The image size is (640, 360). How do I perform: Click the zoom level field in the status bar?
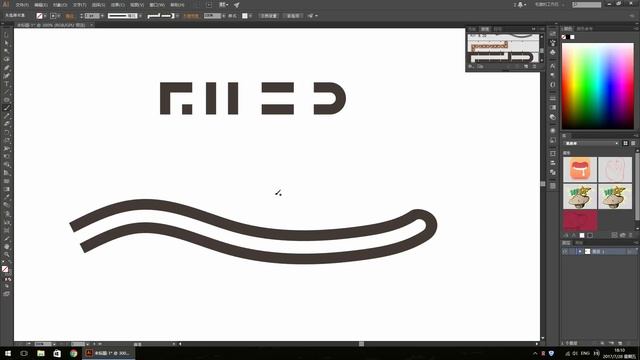point(43,344)
